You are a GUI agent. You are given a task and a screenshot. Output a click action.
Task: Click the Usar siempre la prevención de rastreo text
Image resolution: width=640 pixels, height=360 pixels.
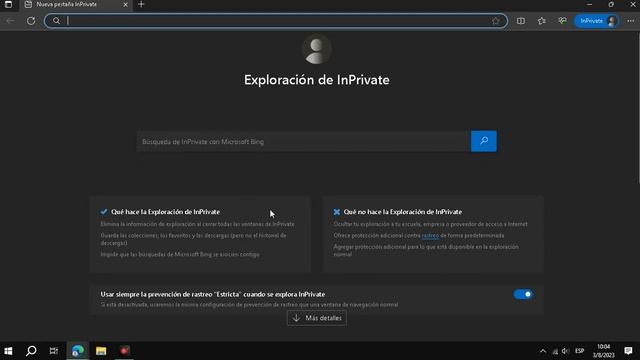213,294
